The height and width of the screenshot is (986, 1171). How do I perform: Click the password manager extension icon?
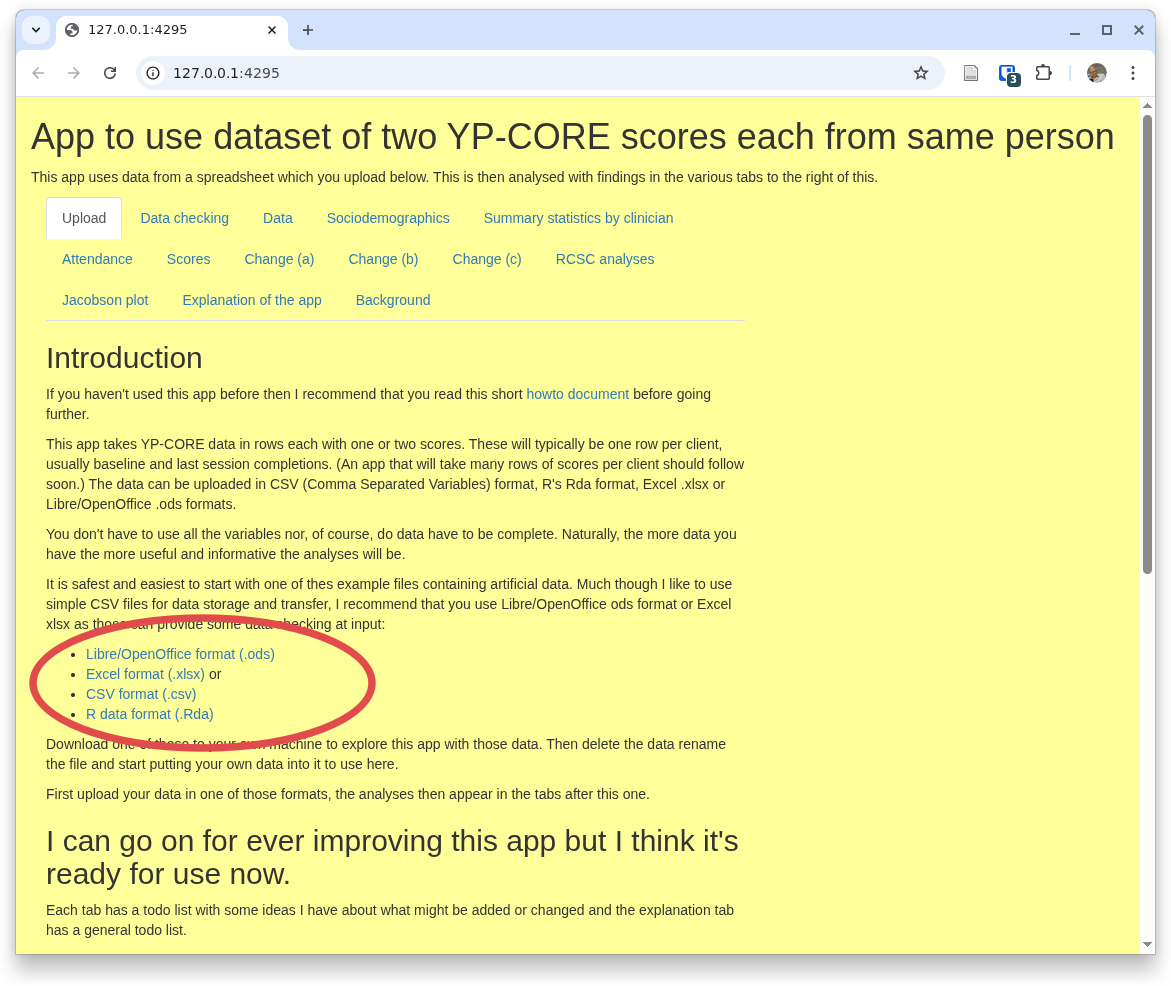1008,73
